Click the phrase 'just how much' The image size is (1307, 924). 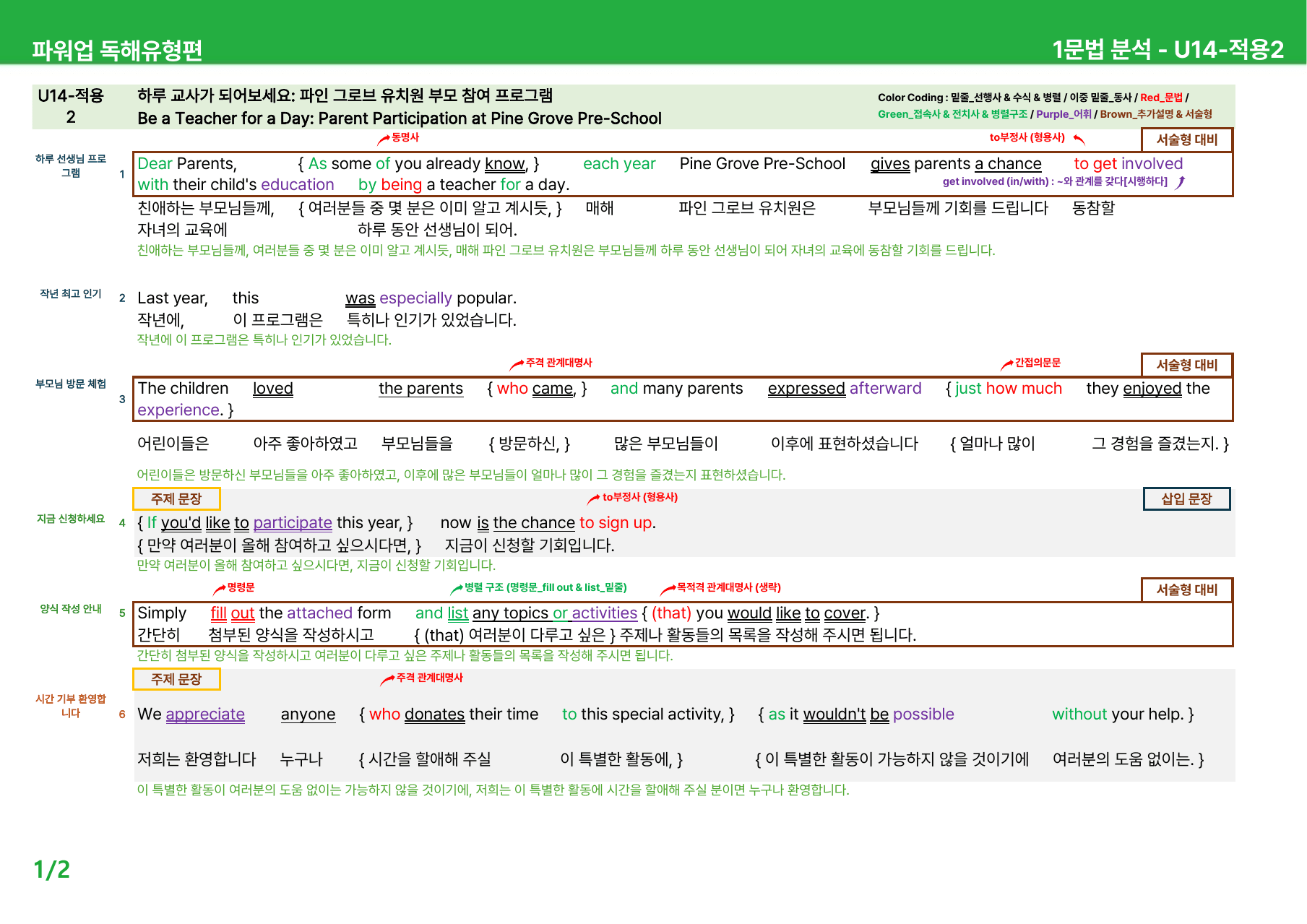[1009, 389]
